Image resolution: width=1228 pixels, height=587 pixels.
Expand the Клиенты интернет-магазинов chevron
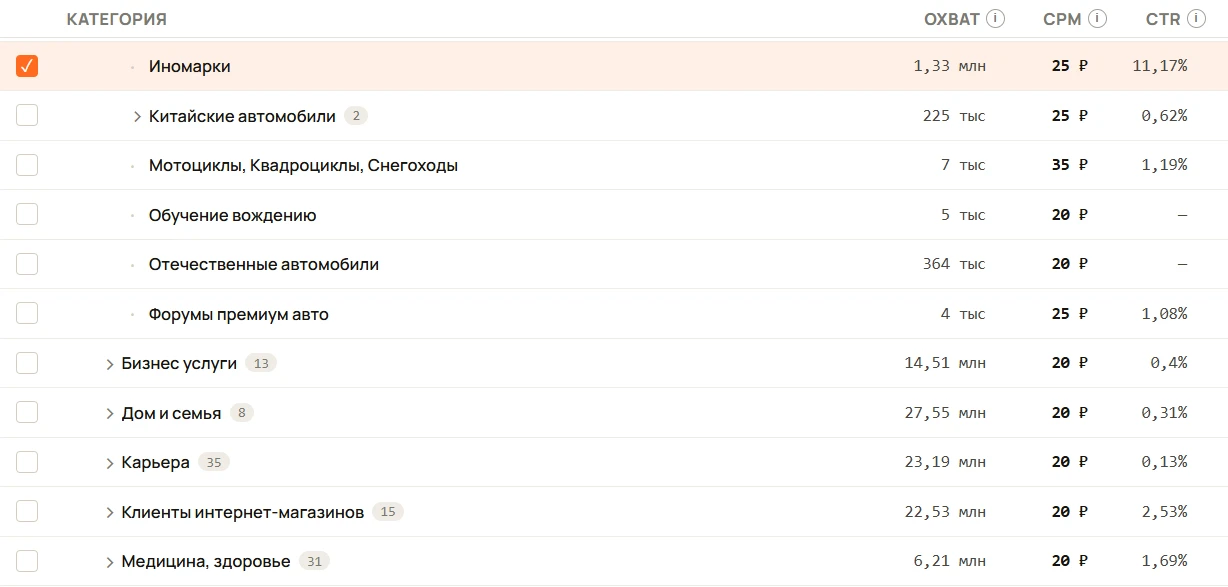point(110,512)
